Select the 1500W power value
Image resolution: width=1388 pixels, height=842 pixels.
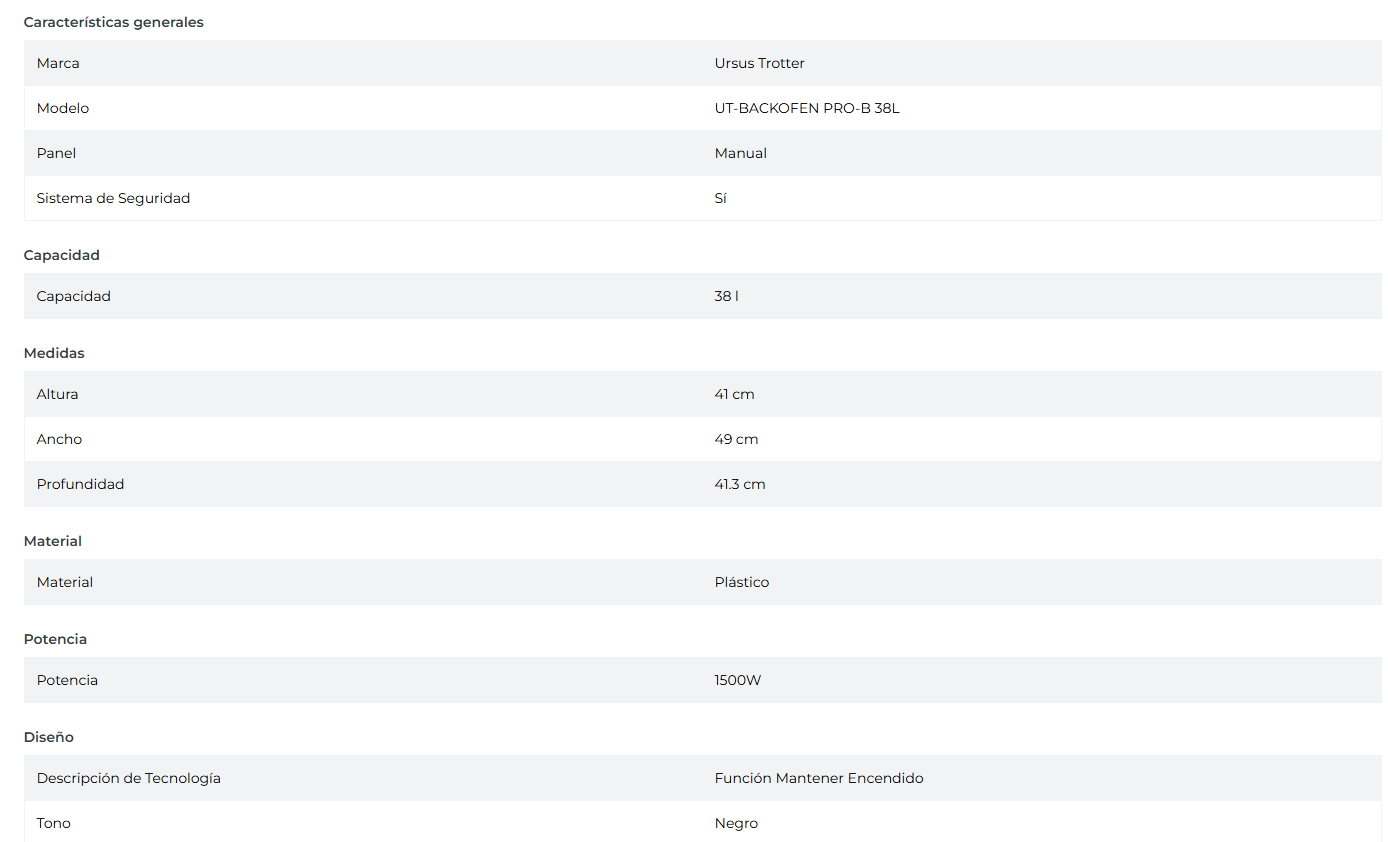coord(737,680)
